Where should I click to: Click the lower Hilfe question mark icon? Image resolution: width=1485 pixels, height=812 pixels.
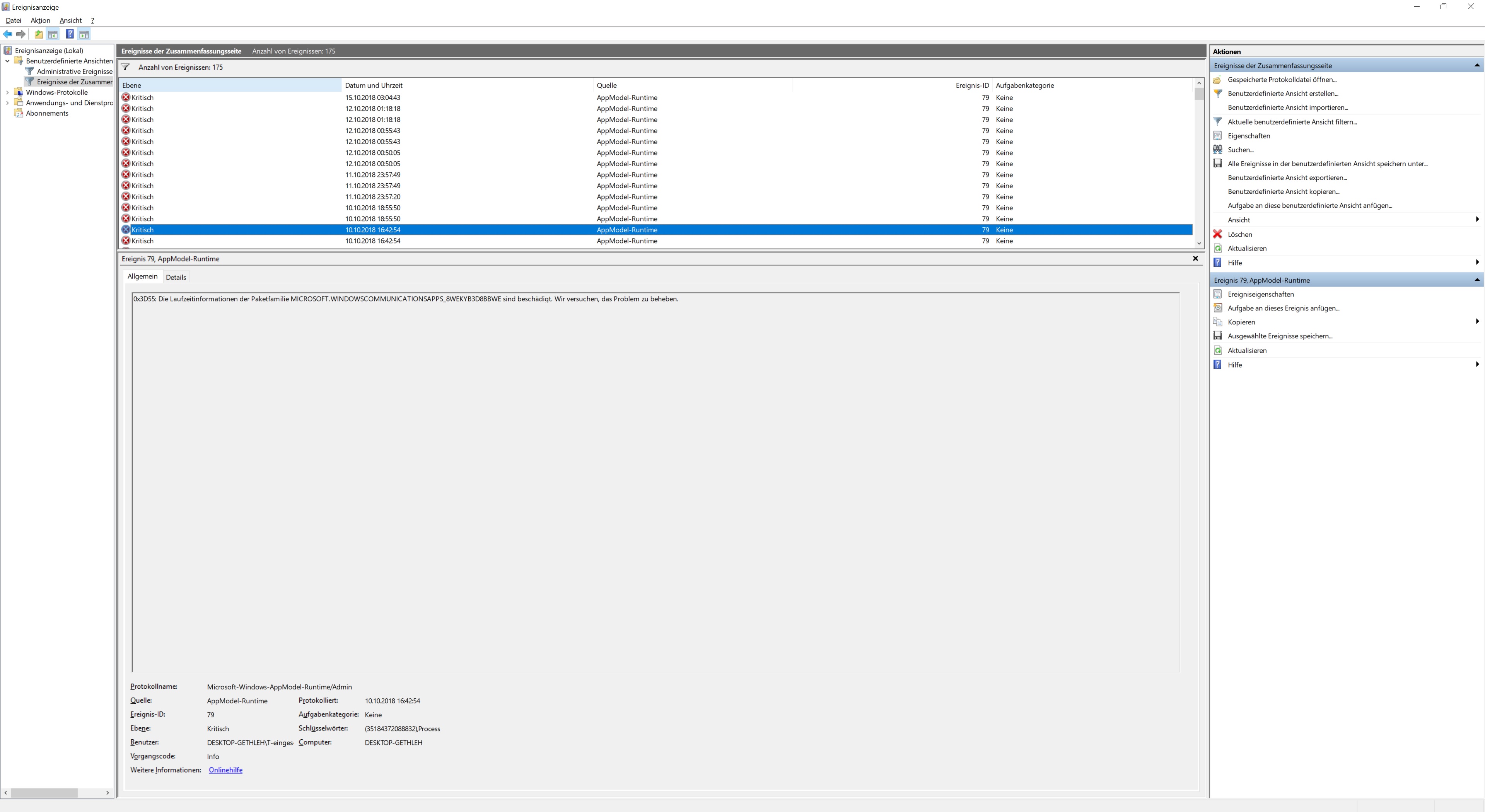pyautogui.click(x=1217, y=365)
